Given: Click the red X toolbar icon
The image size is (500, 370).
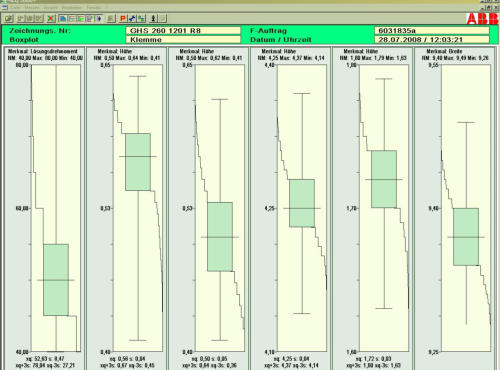Looking at the screenshot, I should (51, 18).
